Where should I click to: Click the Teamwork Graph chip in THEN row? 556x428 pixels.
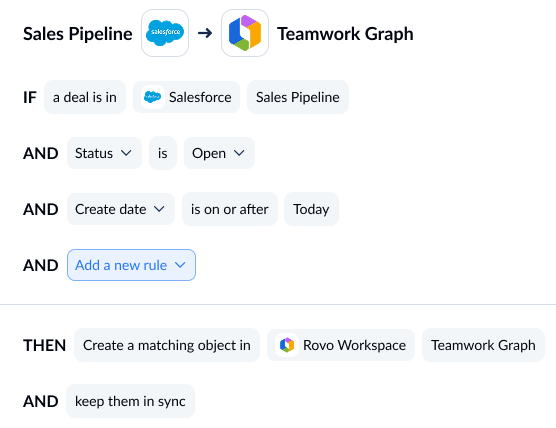point(483,345)
